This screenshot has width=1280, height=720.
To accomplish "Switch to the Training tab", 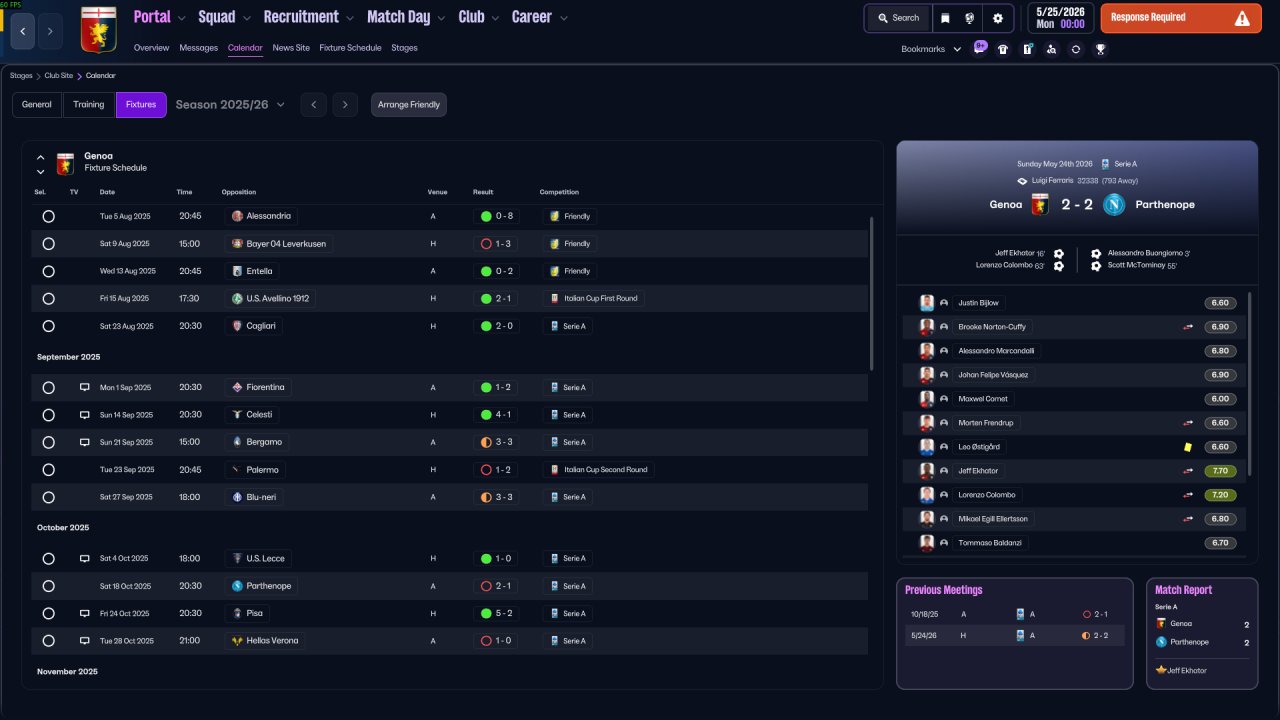I will click(x=89, y=105).
